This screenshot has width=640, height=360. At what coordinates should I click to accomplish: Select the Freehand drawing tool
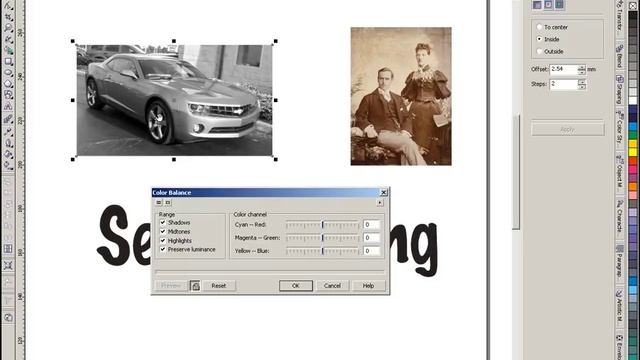(x=8, y=40)
